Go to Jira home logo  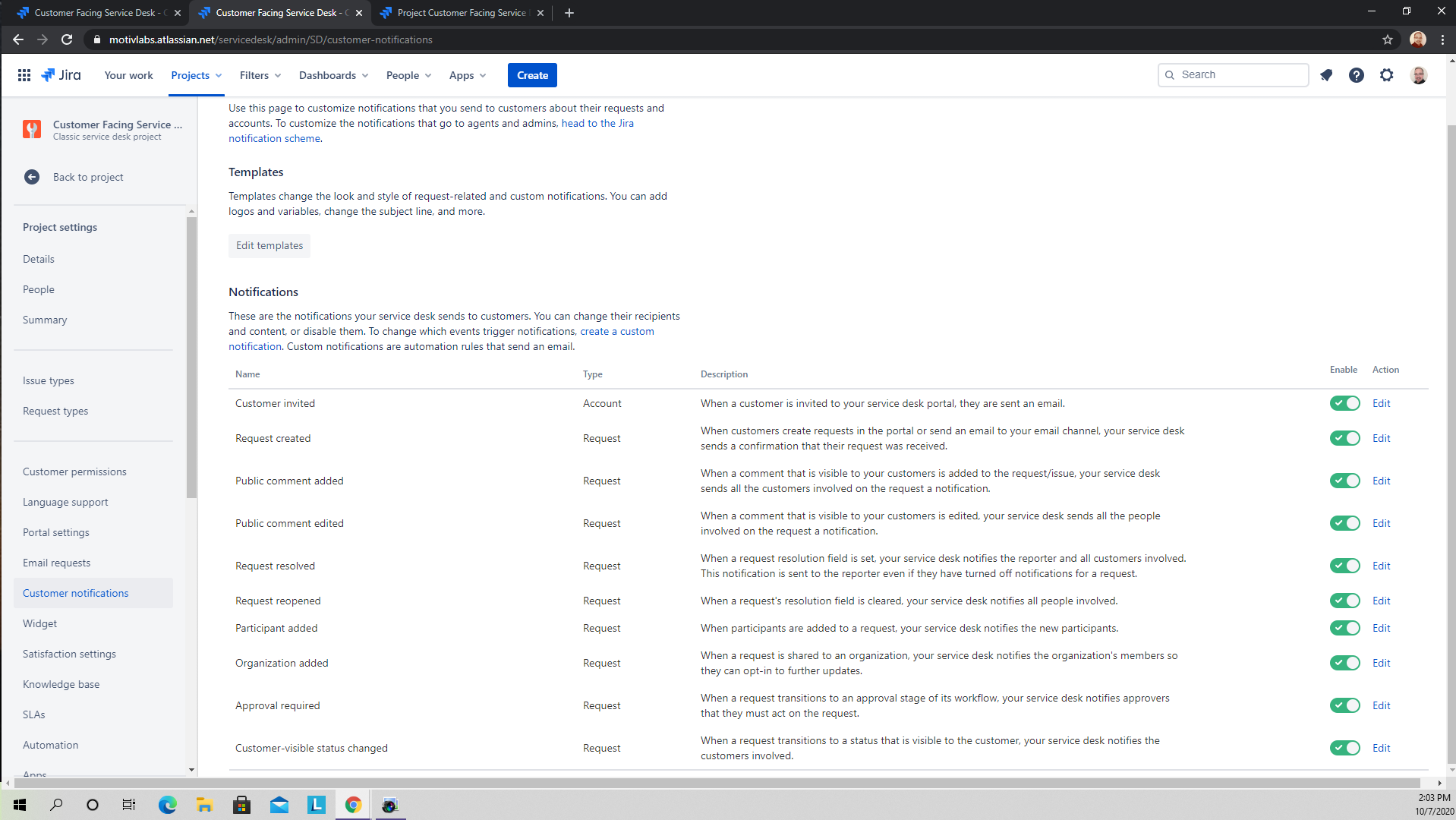pos(61,75)
